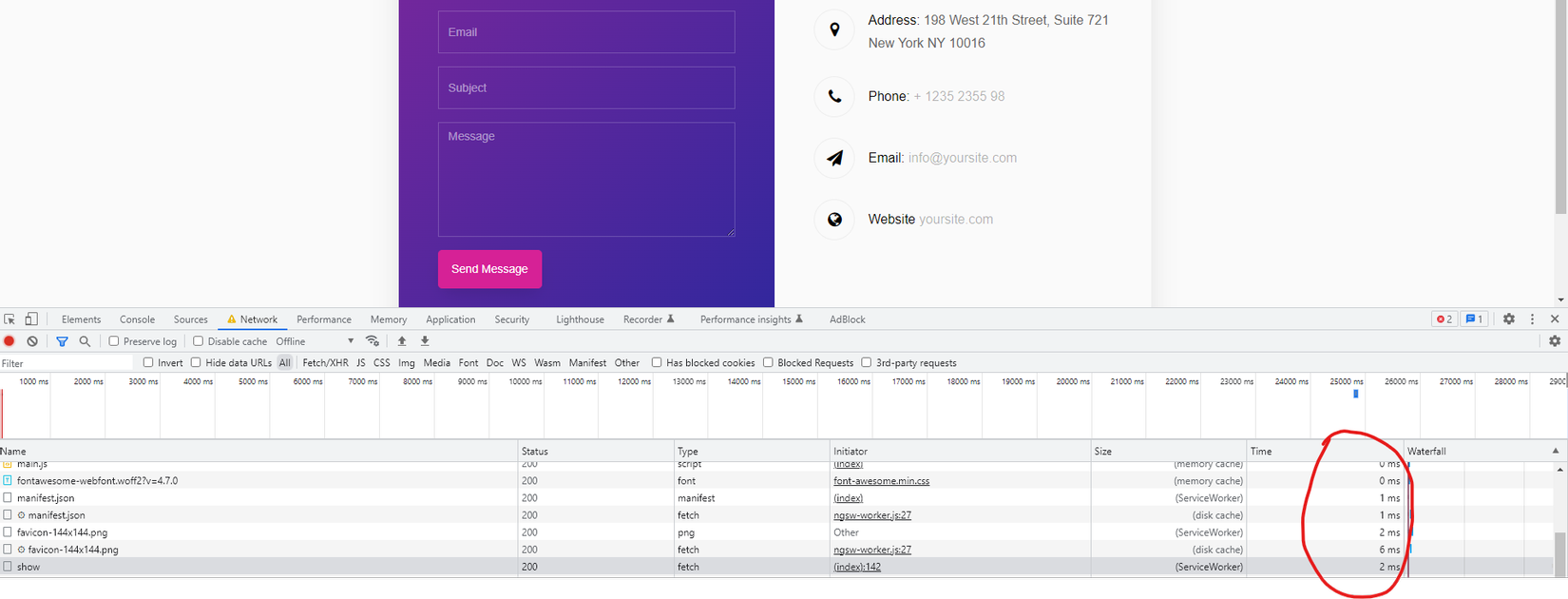Sort requests by Size column header
The image size is (1568, 599).
click(1169, 451)
